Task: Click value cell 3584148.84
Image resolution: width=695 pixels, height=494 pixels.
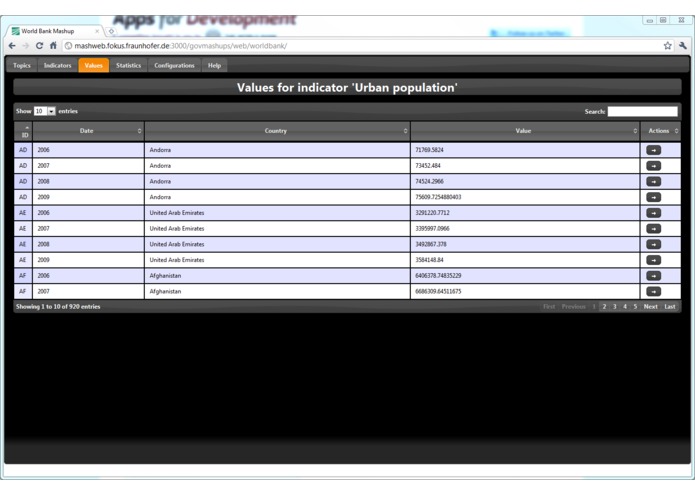Action: [x=525, y=260]
